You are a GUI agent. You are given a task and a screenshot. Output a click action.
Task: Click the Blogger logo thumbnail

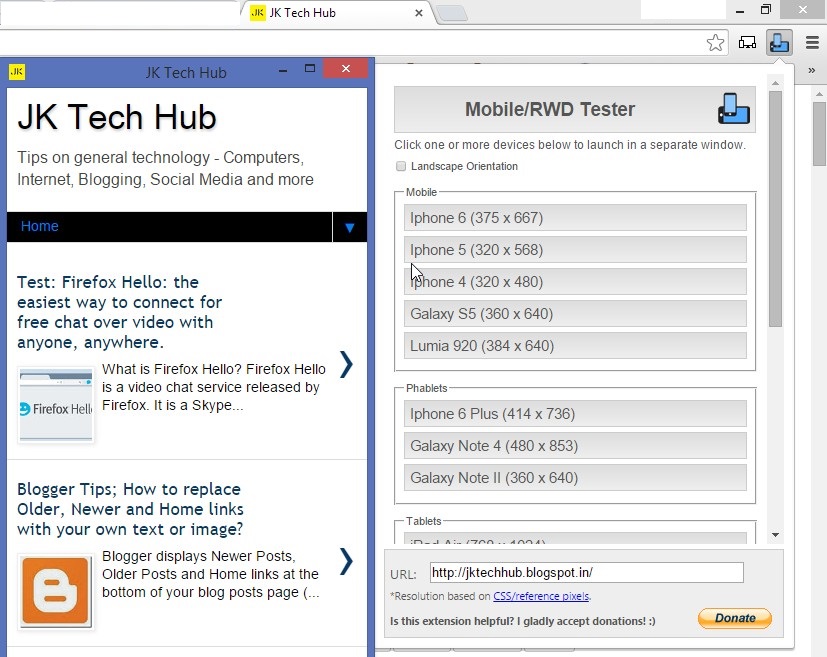click(56, 592)
